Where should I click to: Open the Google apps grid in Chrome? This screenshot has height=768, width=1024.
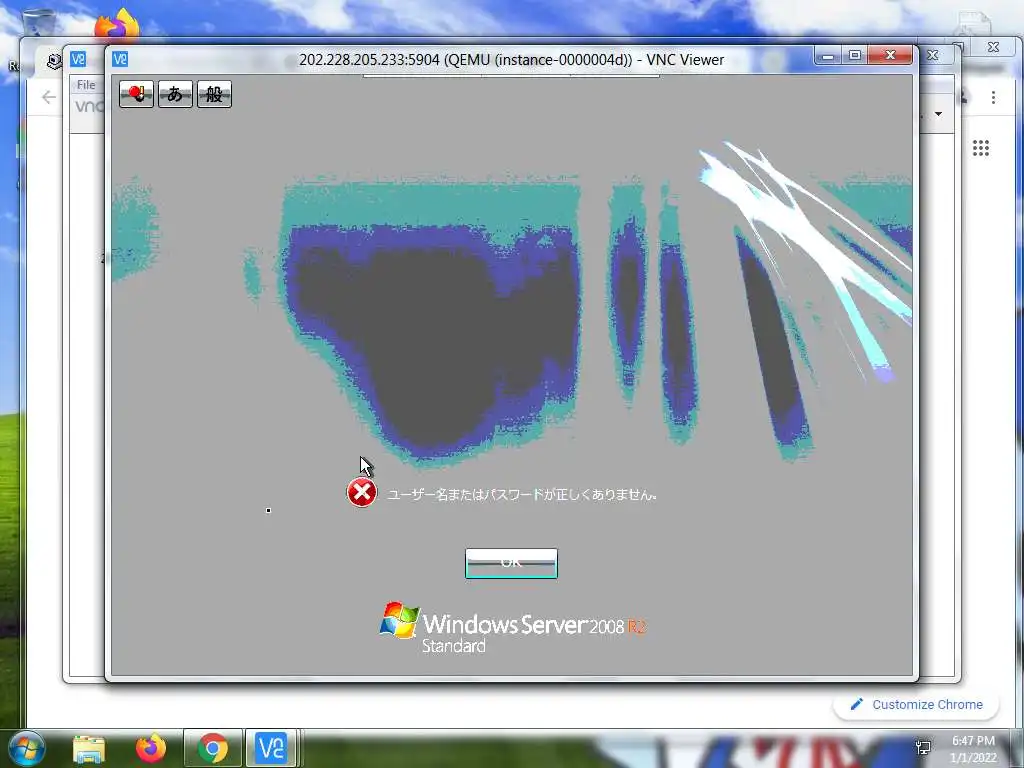pyautogui.click(x=980, y=148)
